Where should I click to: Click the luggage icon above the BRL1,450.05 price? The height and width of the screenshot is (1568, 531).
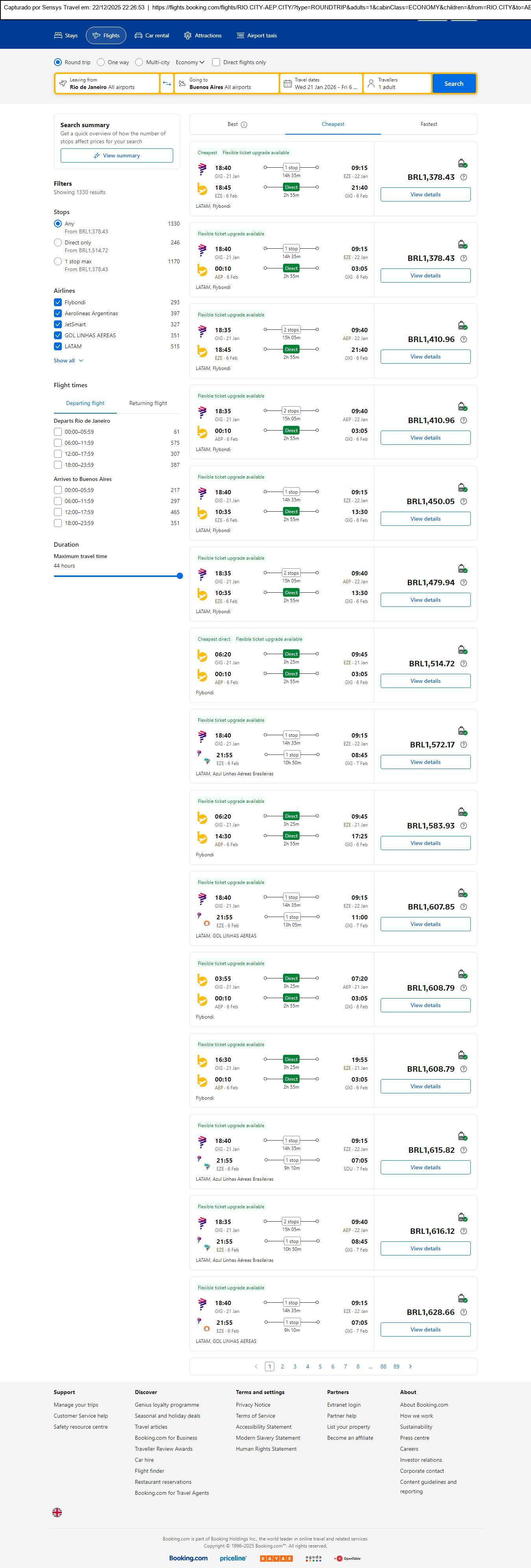462,488
